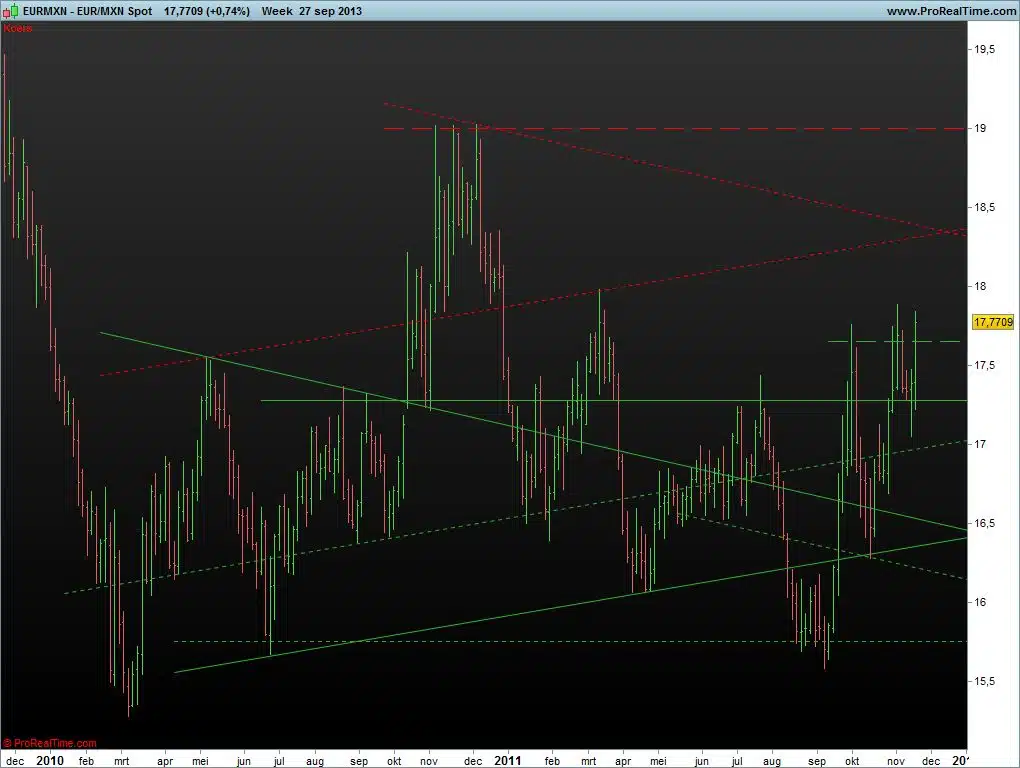Open the www.ProRealTime.com link at top right
The image size is (1020, 768).
click(x=950, y=11)
